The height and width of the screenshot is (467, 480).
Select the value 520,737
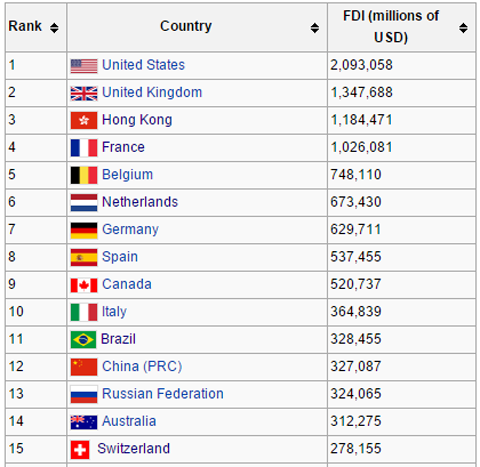click(356, 284)
